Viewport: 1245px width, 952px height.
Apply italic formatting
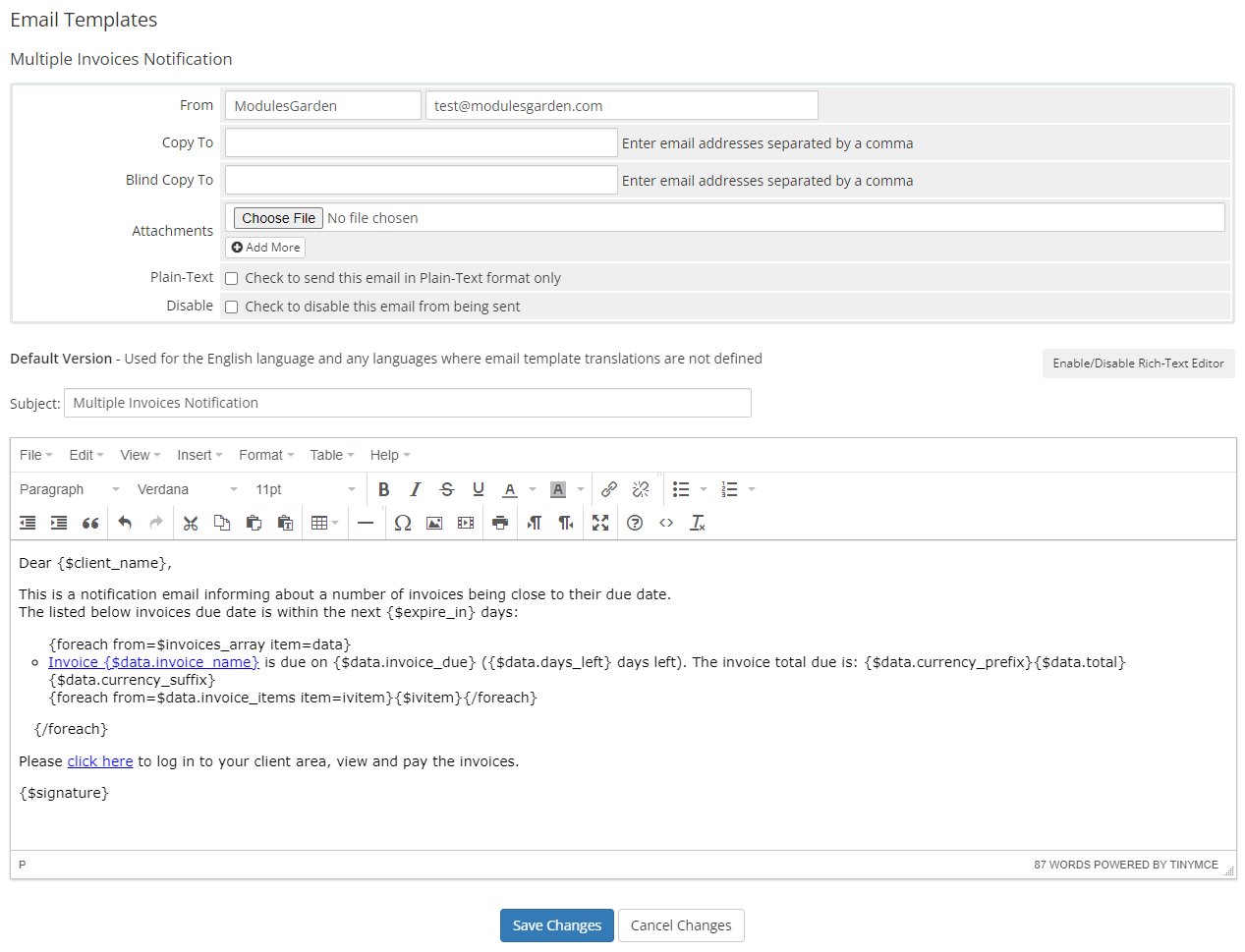[x=415, y=488]
